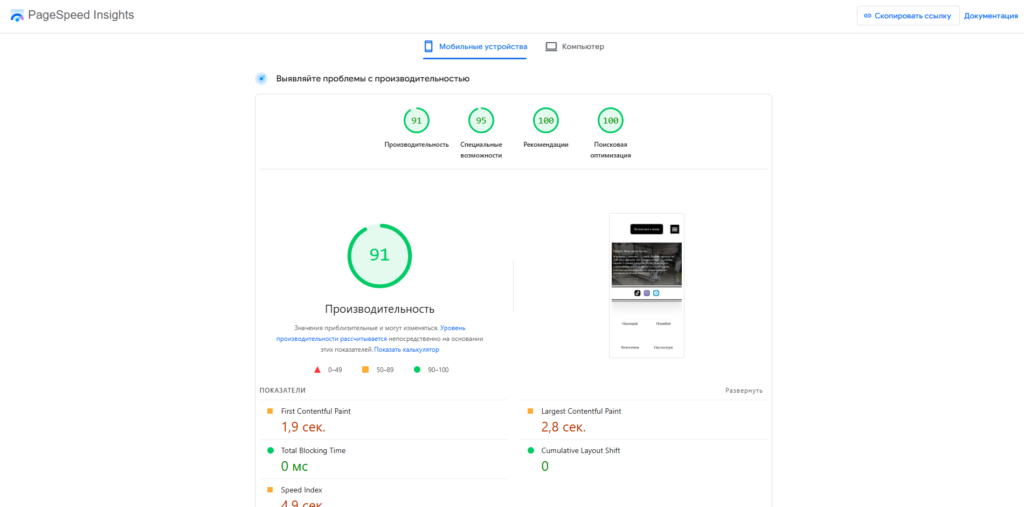This screenshot has height=507, width=1024.
Task: Click green dot beside Cumulative Layout Shift
Action: [x=531, y=451]
